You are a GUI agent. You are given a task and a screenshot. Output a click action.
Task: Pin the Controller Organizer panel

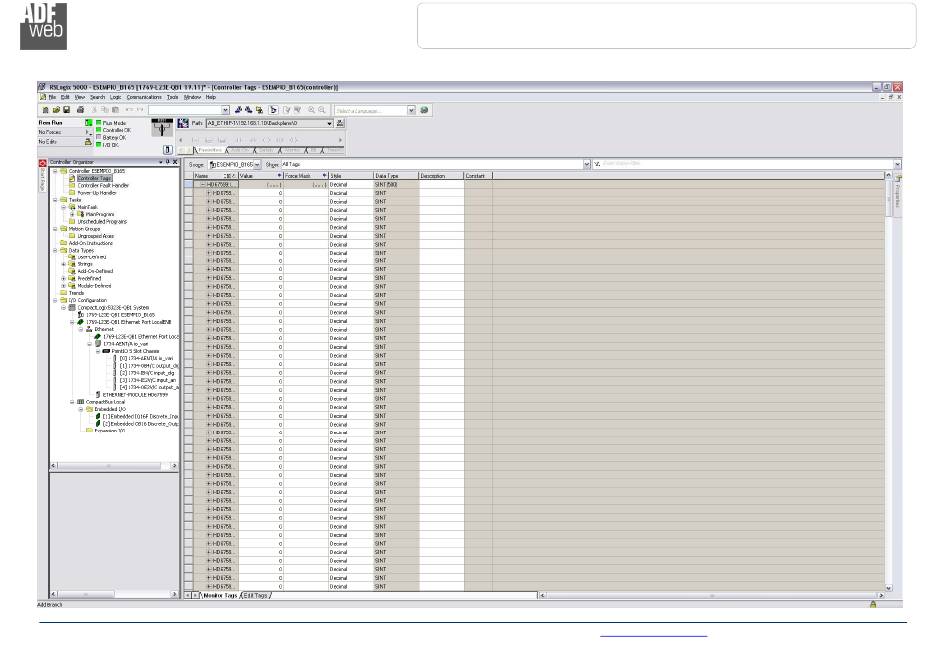pyautogui.click(x=168, y=162)
